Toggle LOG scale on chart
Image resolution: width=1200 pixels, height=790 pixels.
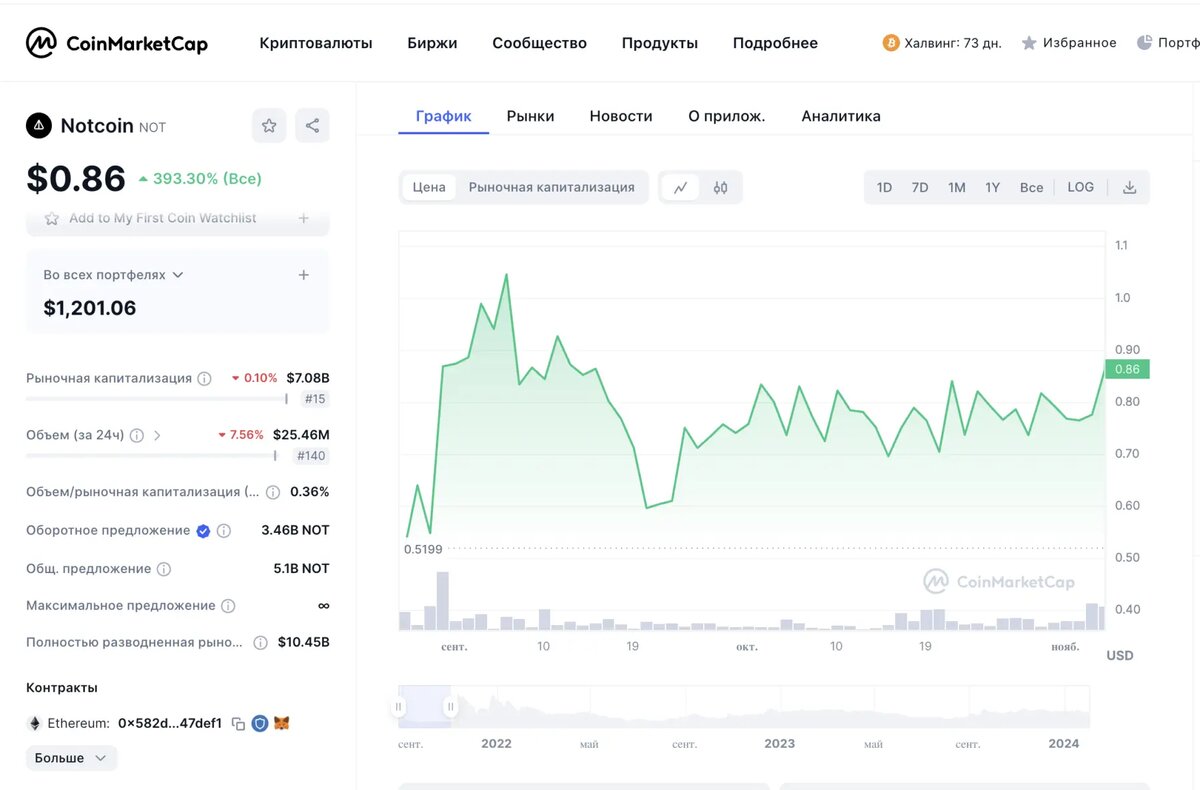pyautogui.click(x=1081, y=187)
